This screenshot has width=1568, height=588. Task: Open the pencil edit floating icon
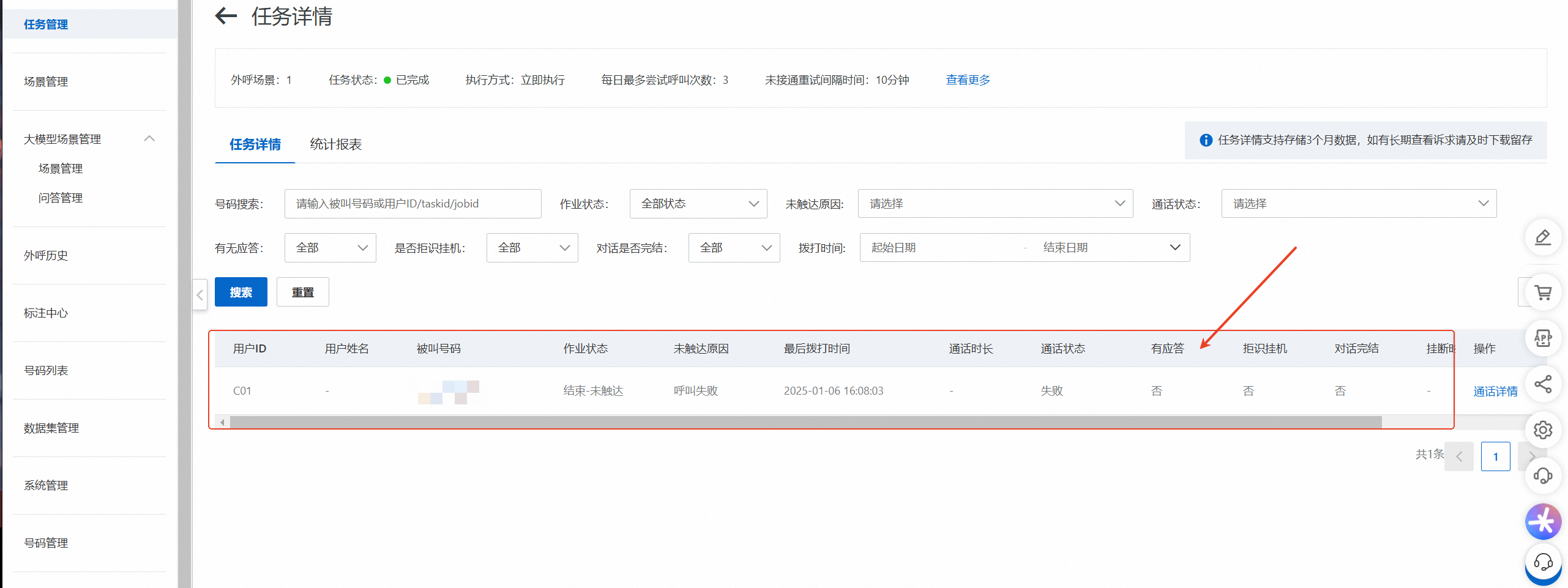(x=1543, y=237)
